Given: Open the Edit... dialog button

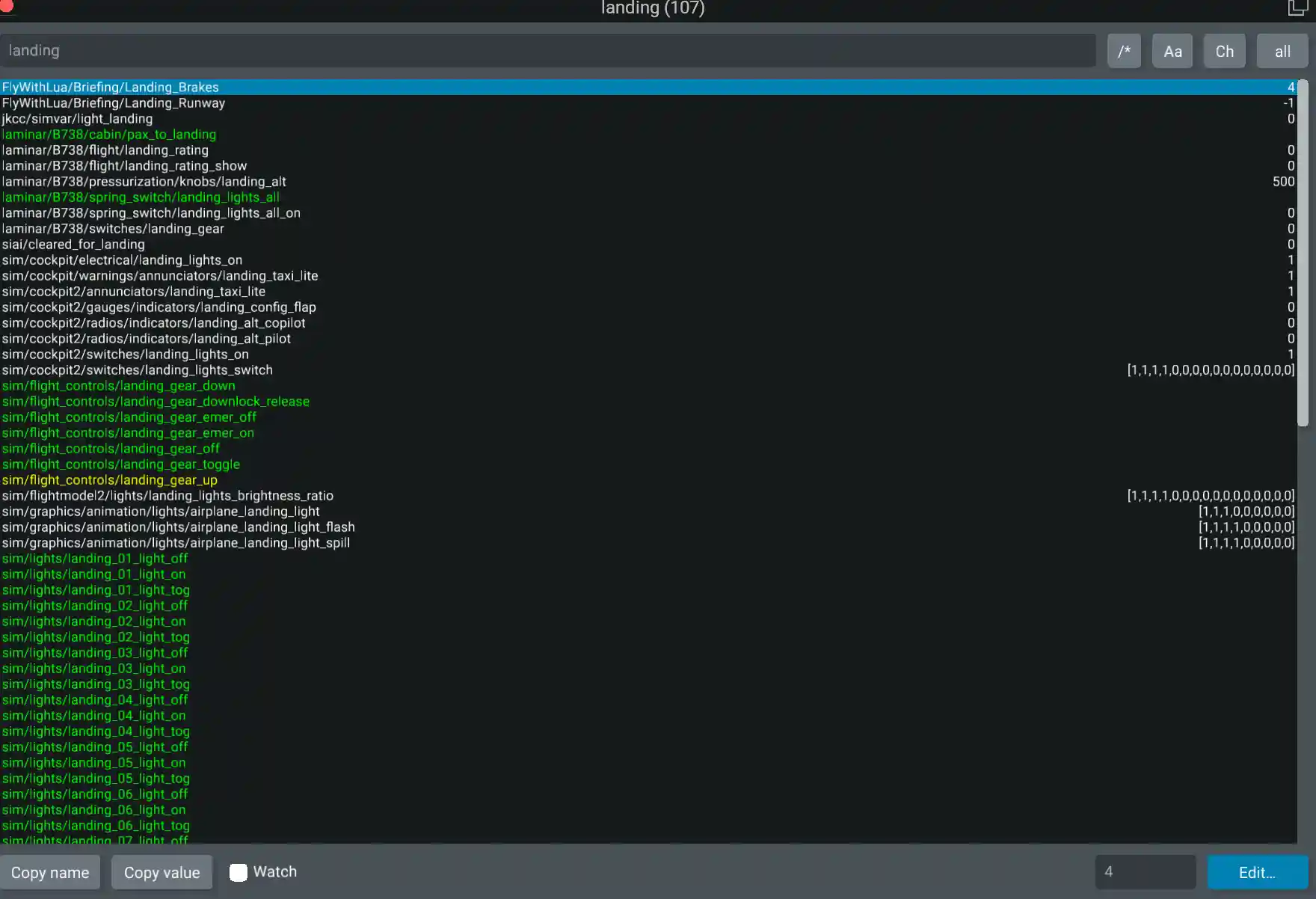Looking at the screenshot, I should point(1258,872).
